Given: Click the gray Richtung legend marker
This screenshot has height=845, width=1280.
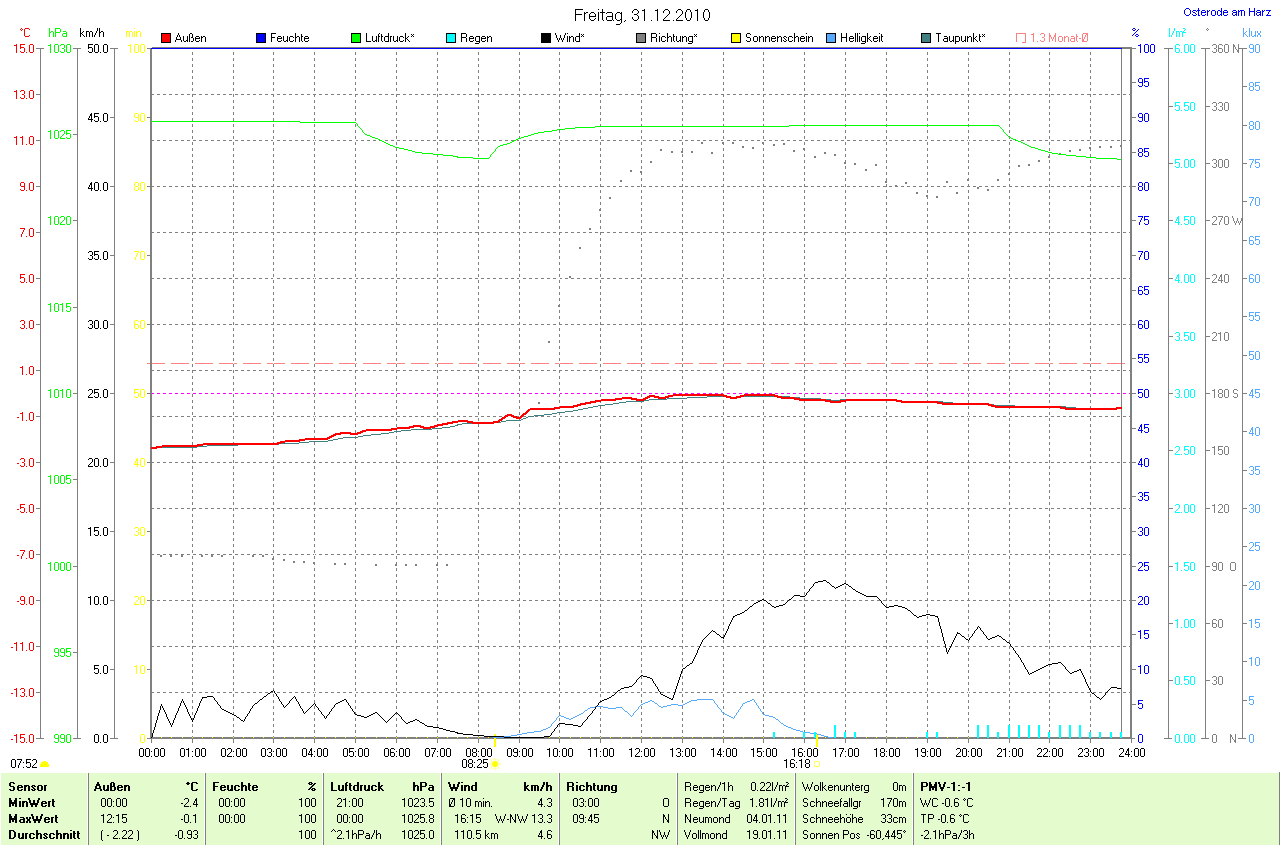Looking at the screenshot, I should [641, 38].
